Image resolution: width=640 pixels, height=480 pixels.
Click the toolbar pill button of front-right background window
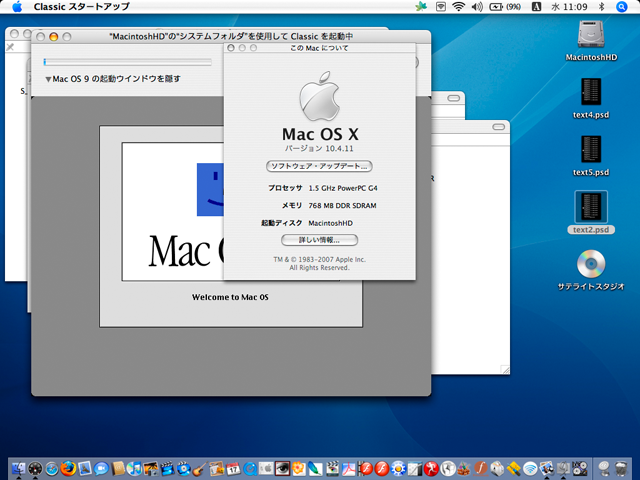498,127
